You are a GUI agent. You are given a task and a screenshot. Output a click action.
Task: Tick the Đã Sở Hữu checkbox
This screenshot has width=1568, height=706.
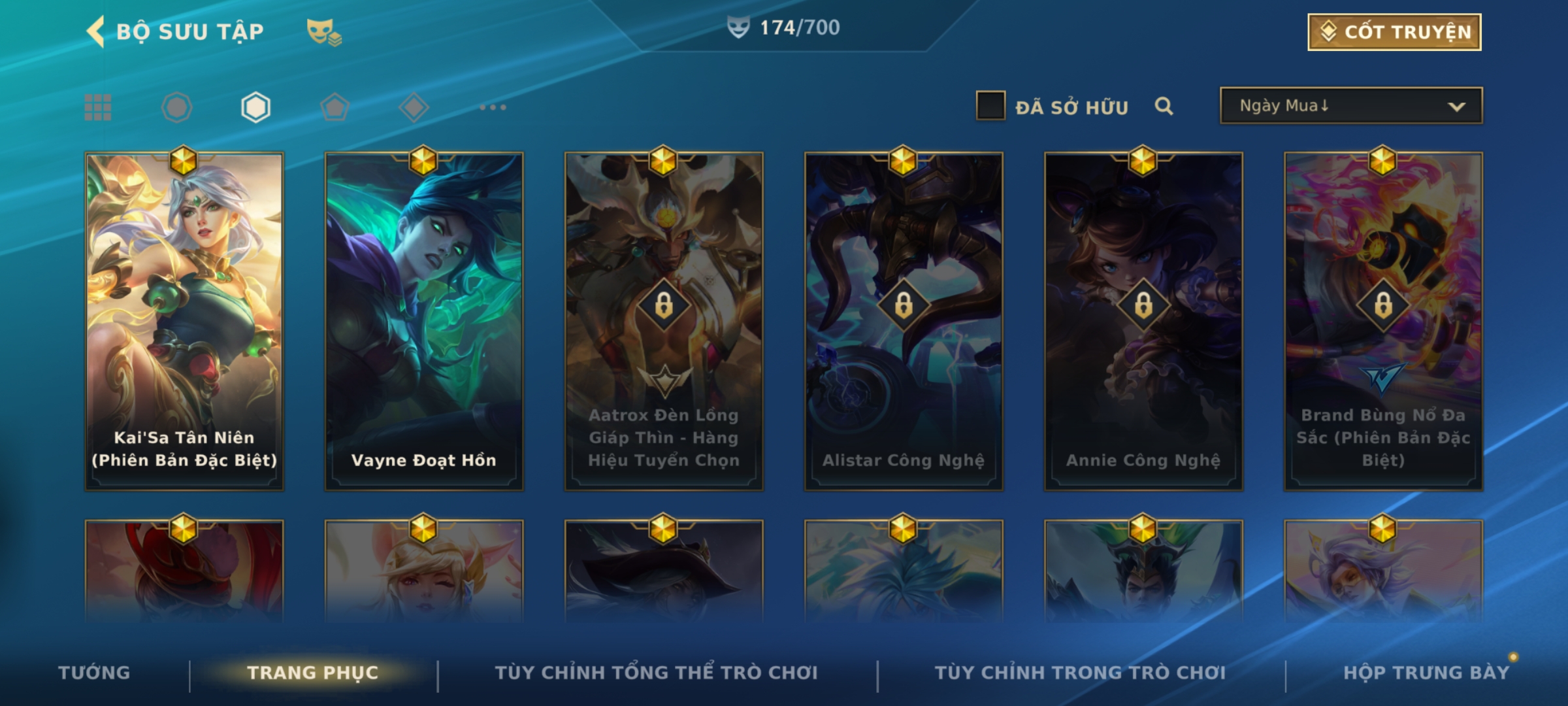(990, 106)
